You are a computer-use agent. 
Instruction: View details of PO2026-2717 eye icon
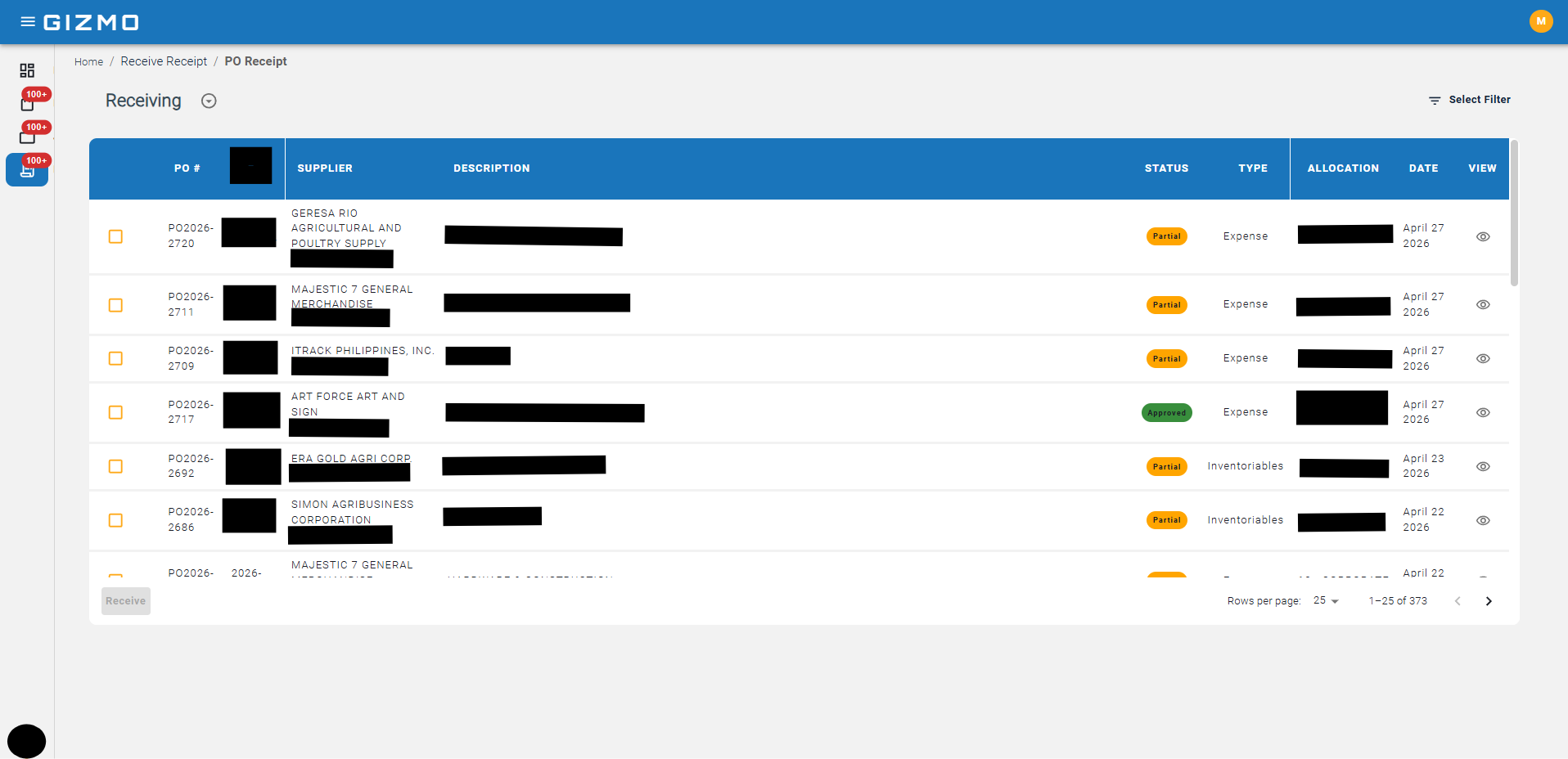[x=1482, y=412]
